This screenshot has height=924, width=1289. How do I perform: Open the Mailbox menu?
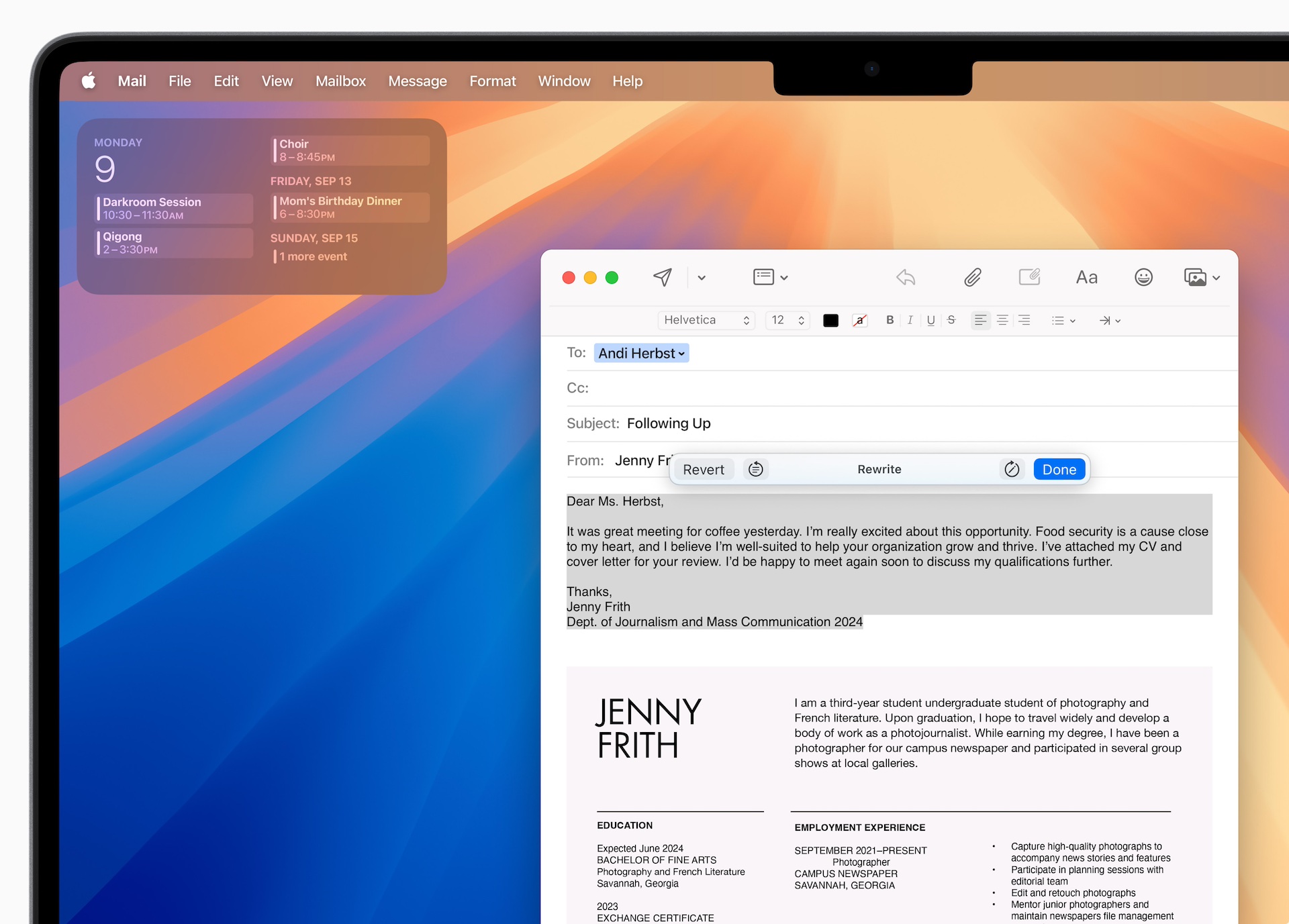click(340, 81)
